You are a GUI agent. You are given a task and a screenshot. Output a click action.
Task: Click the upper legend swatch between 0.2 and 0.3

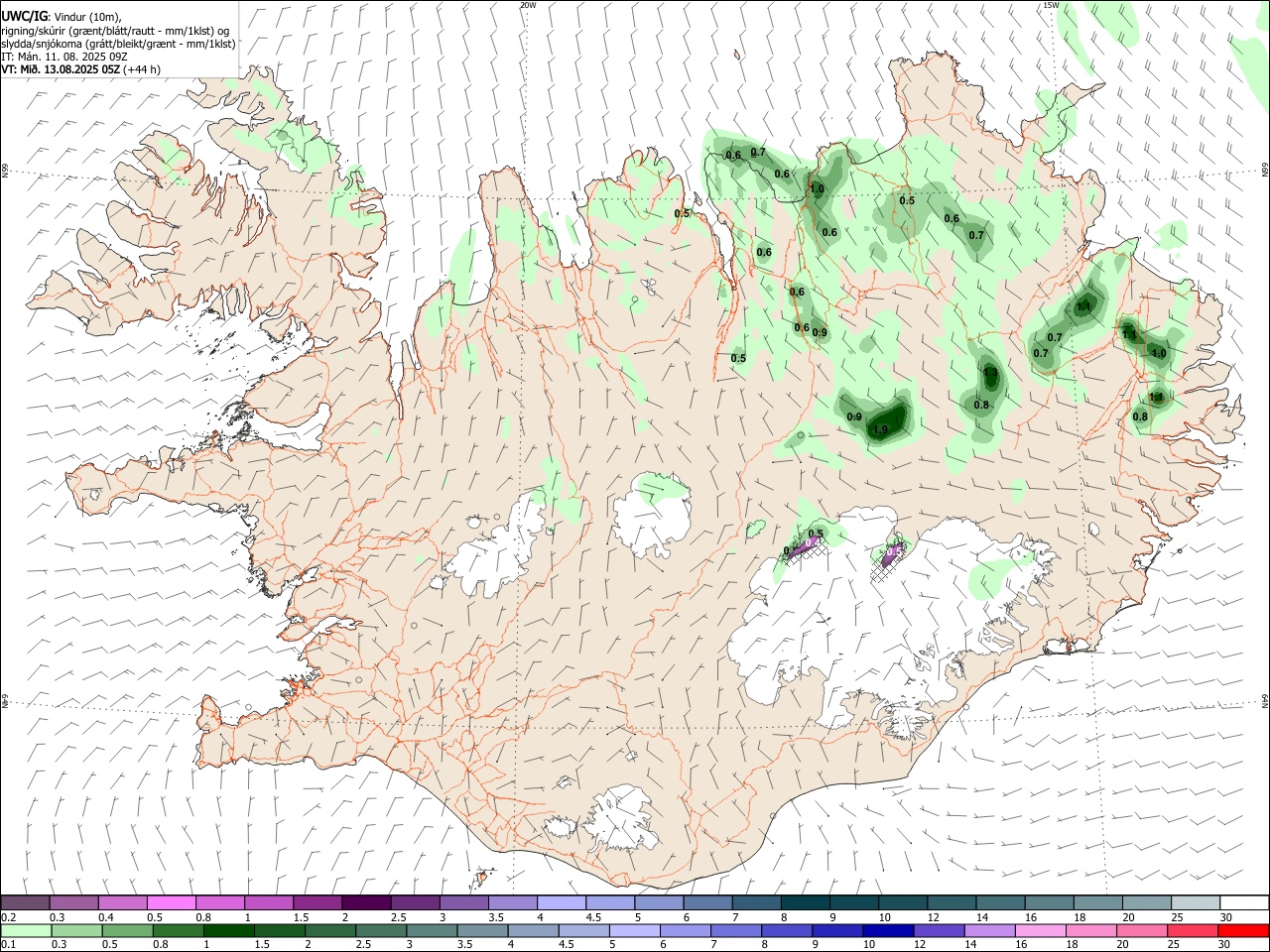pyautogui.click(x=25, y=902)
